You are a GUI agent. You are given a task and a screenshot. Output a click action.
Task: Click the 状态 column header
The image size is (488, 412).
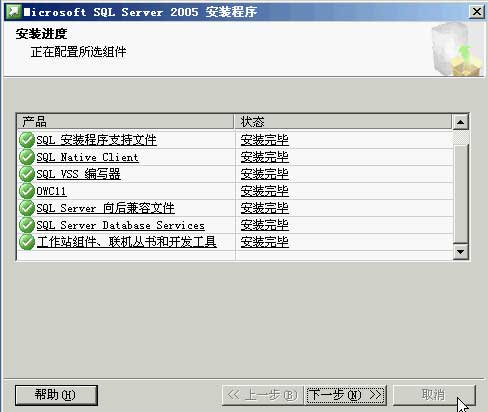[x=343, y=121]
